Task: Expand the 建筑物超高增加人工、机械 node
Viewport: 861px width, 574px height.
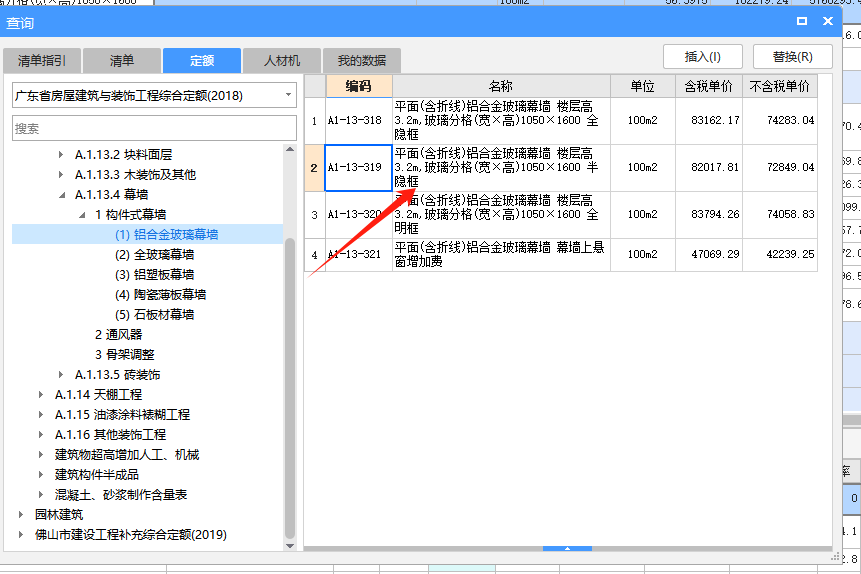Action: [x=41, y=455]
